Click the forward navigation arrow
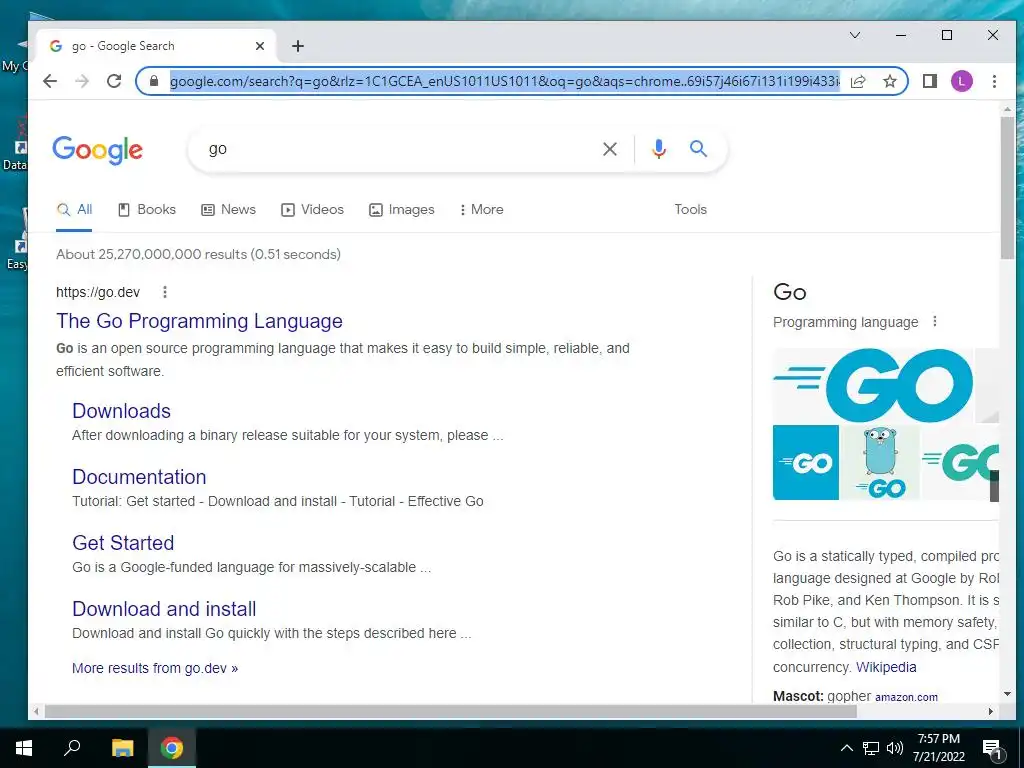Viewport: 1024px width, 768px height. (82, 81)
